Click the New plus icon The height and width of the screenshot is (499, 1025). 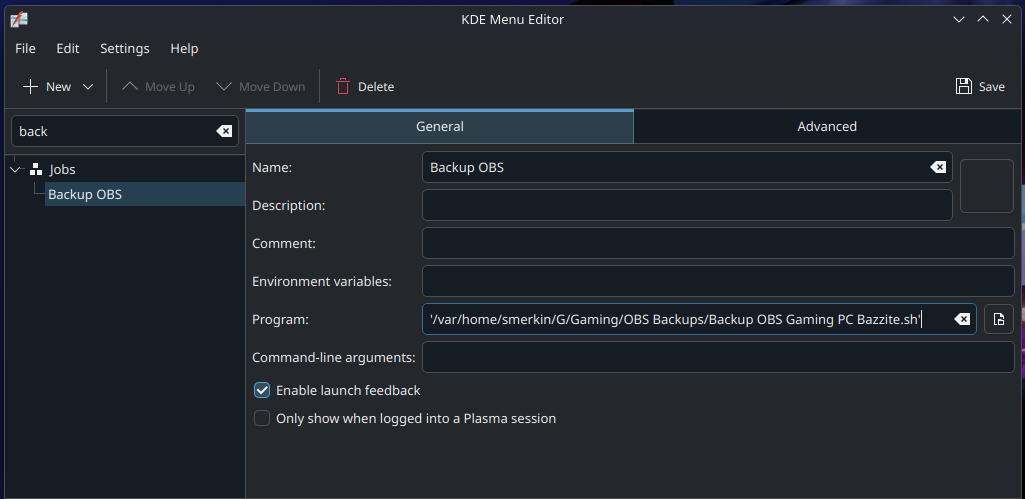click(31, 87)
